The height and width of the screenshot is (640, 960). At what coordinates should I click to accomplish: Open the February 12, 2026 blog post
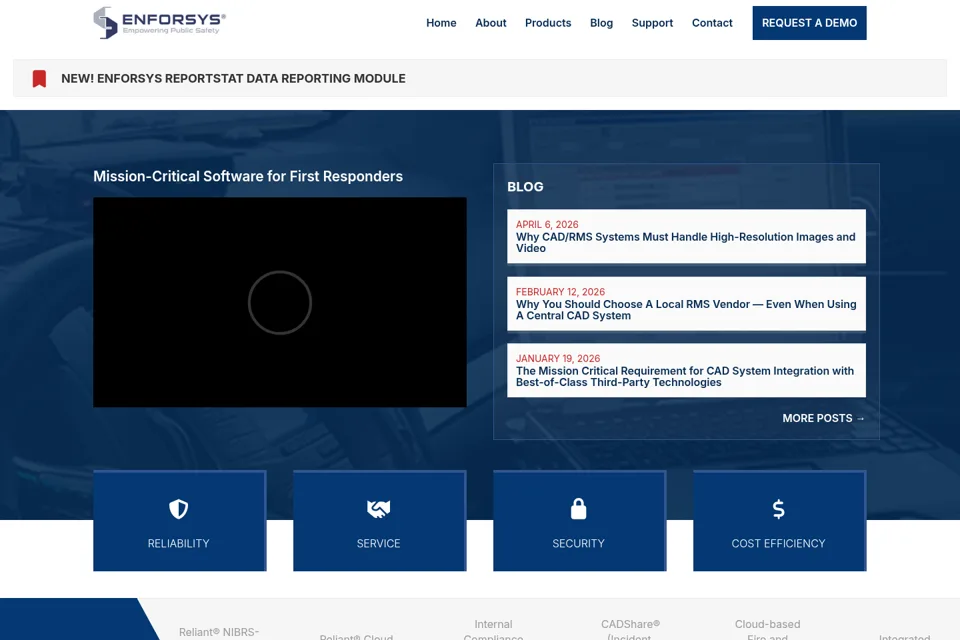(686, 304)
